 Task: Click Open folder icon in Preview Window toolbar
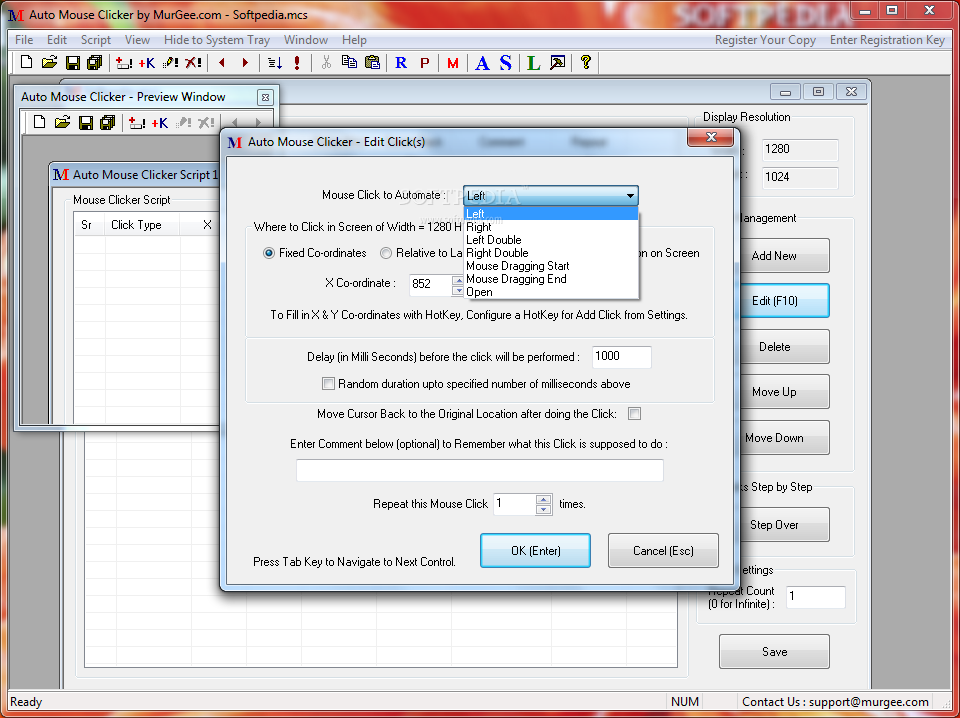(x=62, y=122)
